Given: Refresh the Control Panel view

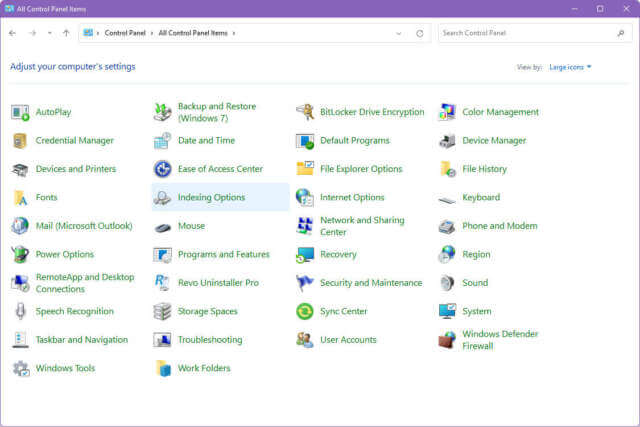Looking at the screenshot, I should [420, 33].
